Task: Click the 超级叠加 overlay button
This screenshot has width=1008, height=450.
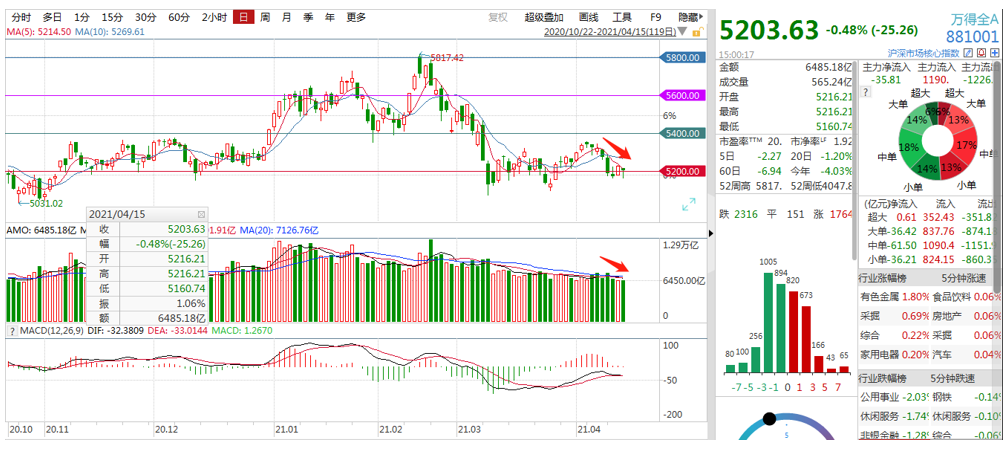Action: [x=544, y=17]
